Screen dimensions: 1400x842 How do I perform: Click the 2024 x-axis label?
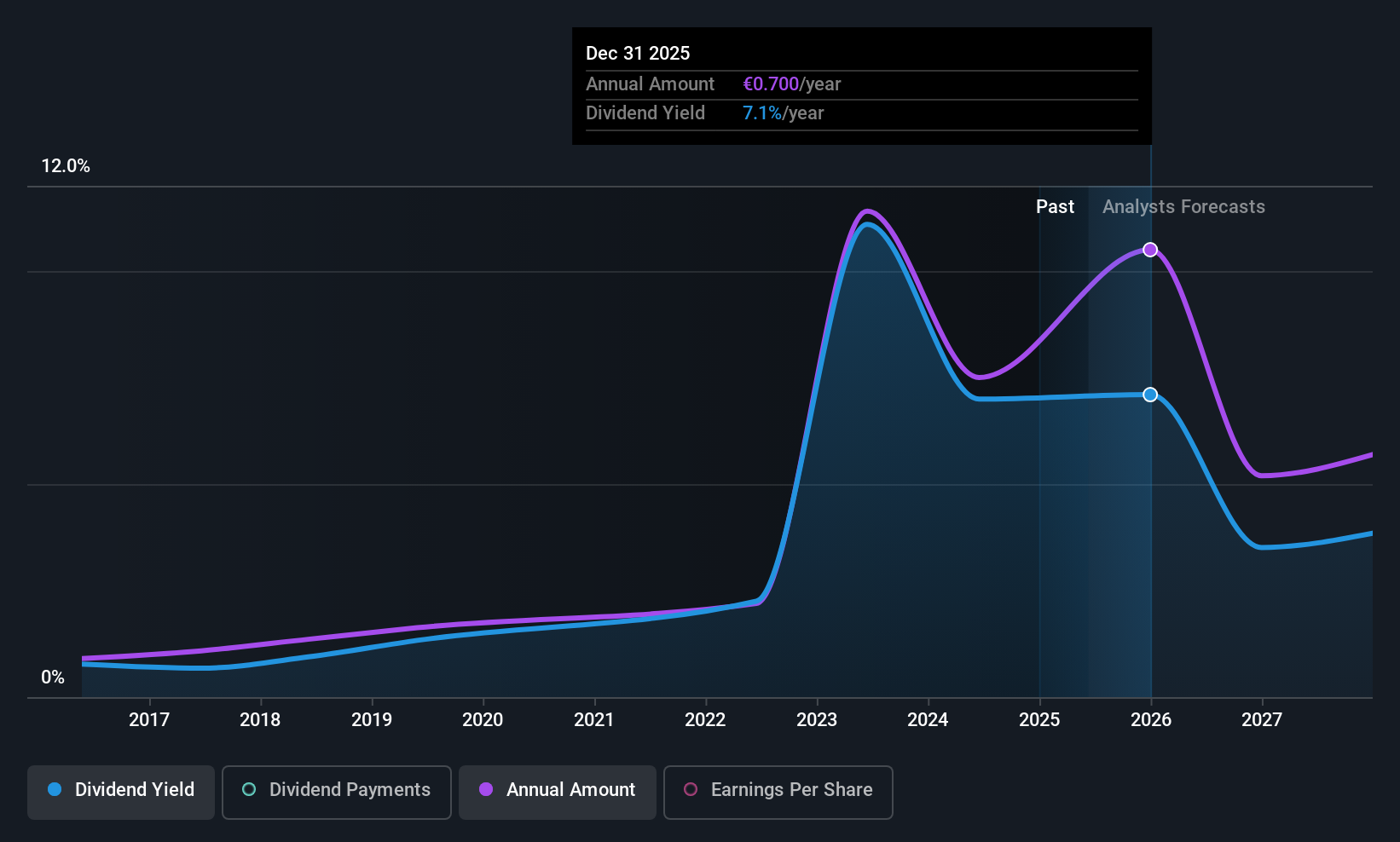point(928,720)
